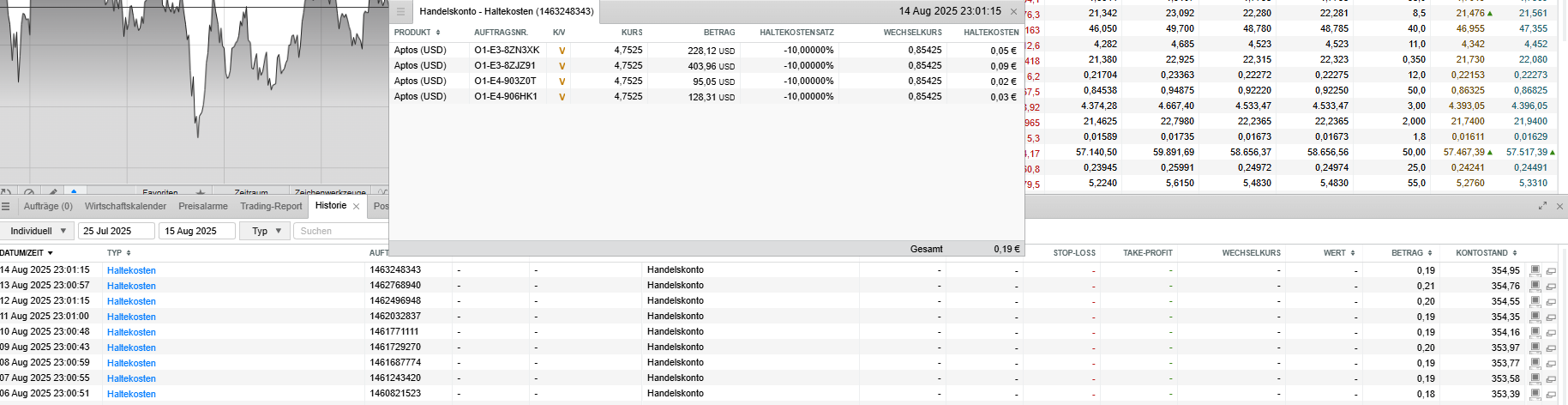The image size is (1568, 405).
Task: Switch to the Preisalarme tab
Action: (x=203, y=207)
